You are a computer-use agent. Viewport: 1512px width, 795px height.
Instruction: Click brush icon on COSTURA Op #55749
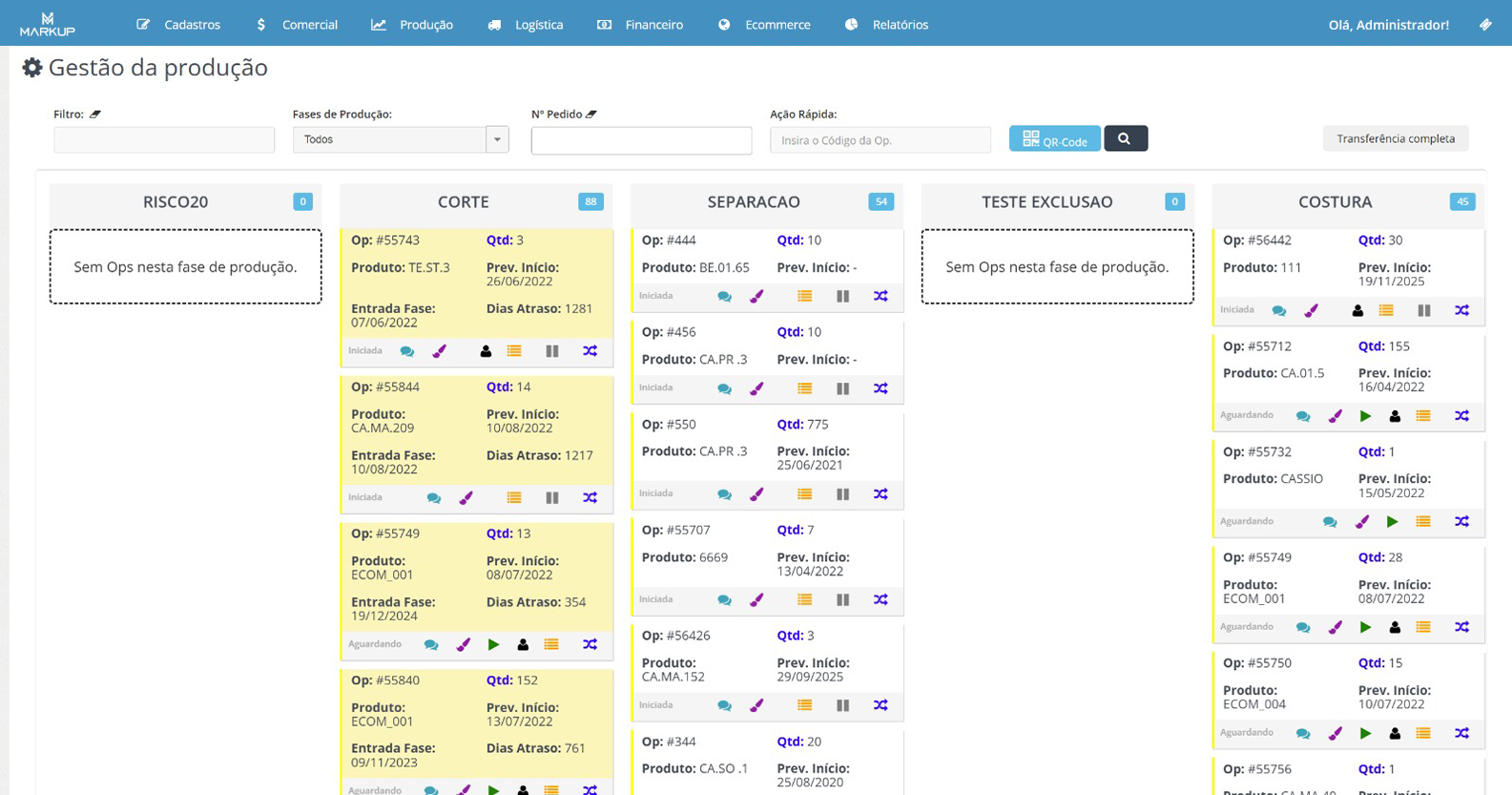(x=1336, y=628)
